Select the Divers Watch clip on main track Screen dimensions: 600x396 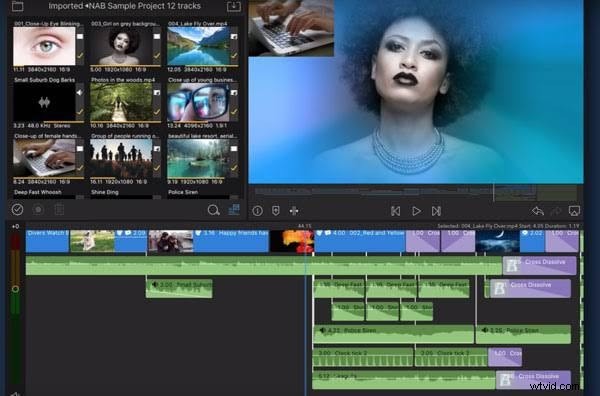pos(47,241)
